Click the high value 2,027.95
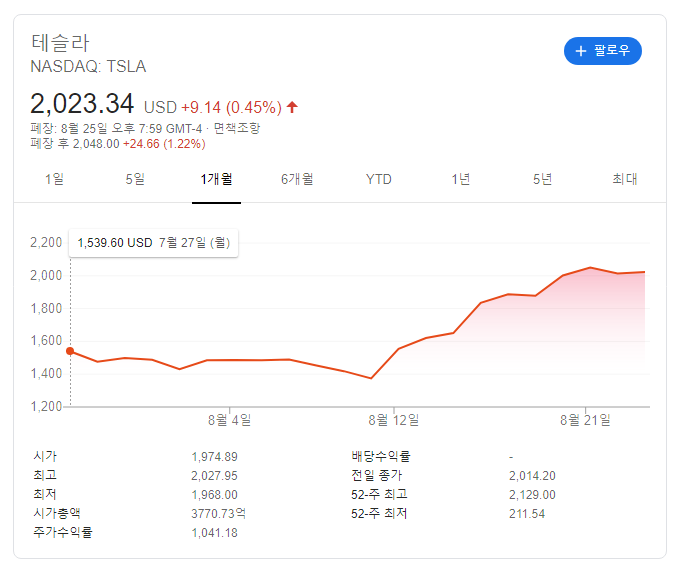Viewport: 675px width, 567px height. tap(214, 475)
